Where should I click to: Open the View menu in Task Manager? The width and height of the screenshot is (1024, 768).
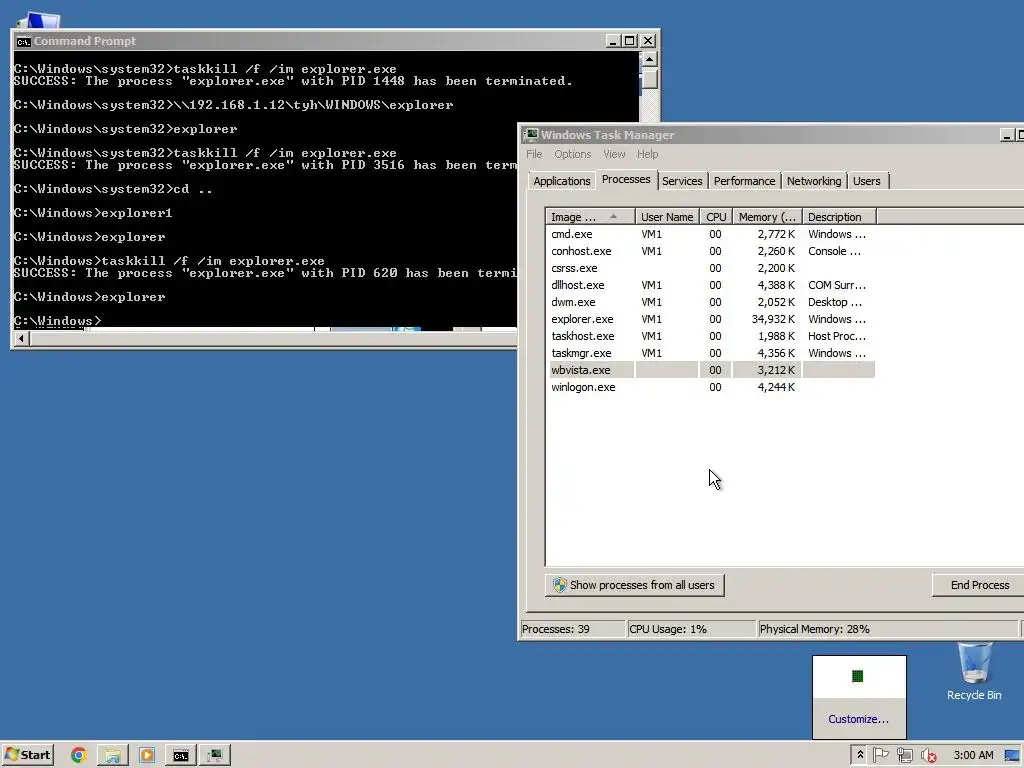tap(614, 154)
